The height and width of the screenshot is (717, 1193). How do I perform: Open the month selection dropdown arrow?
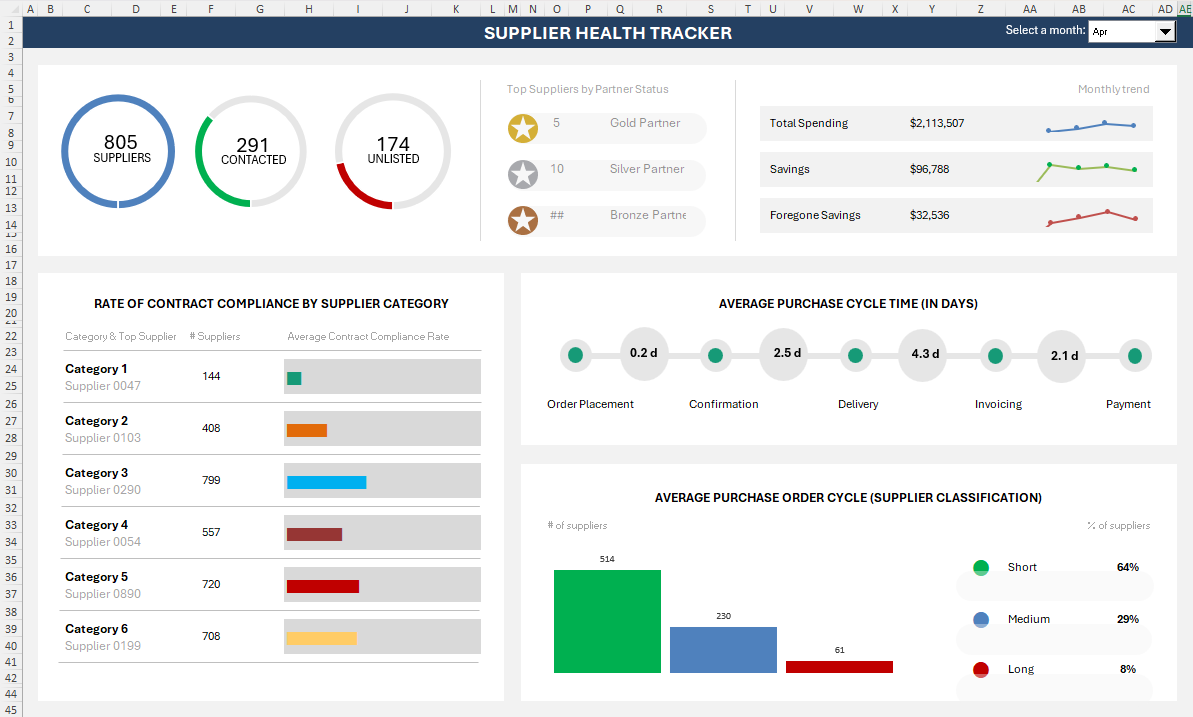[x=1165, y=31]
